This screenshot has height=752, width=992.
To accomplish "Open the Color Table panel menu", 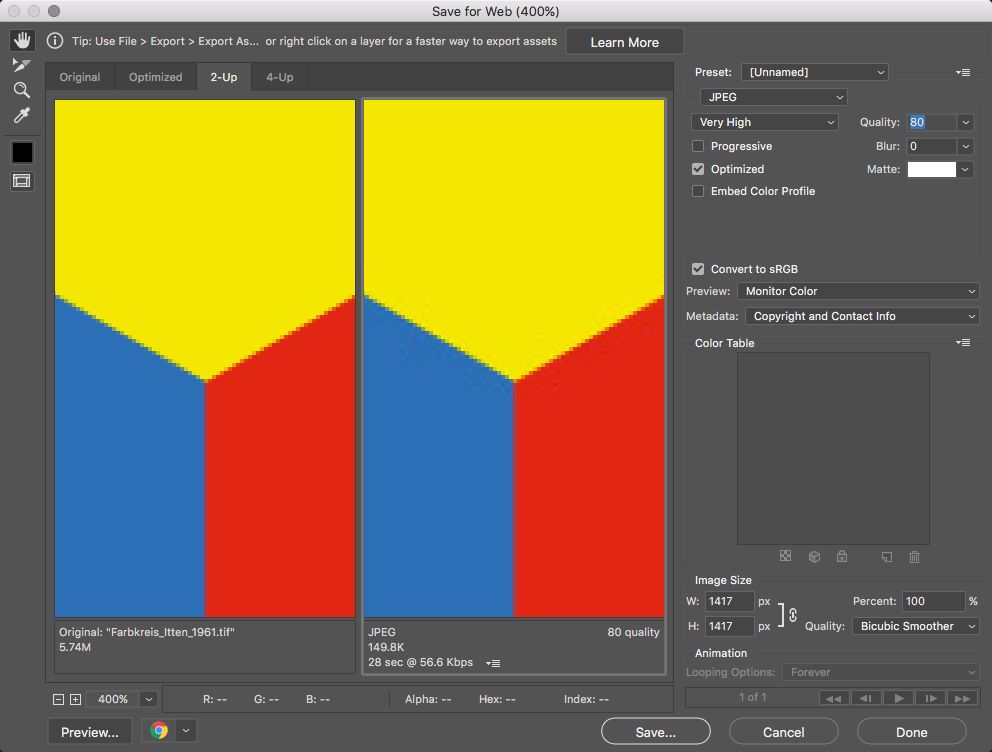I will pyautogui.click(x=963, y=343).
